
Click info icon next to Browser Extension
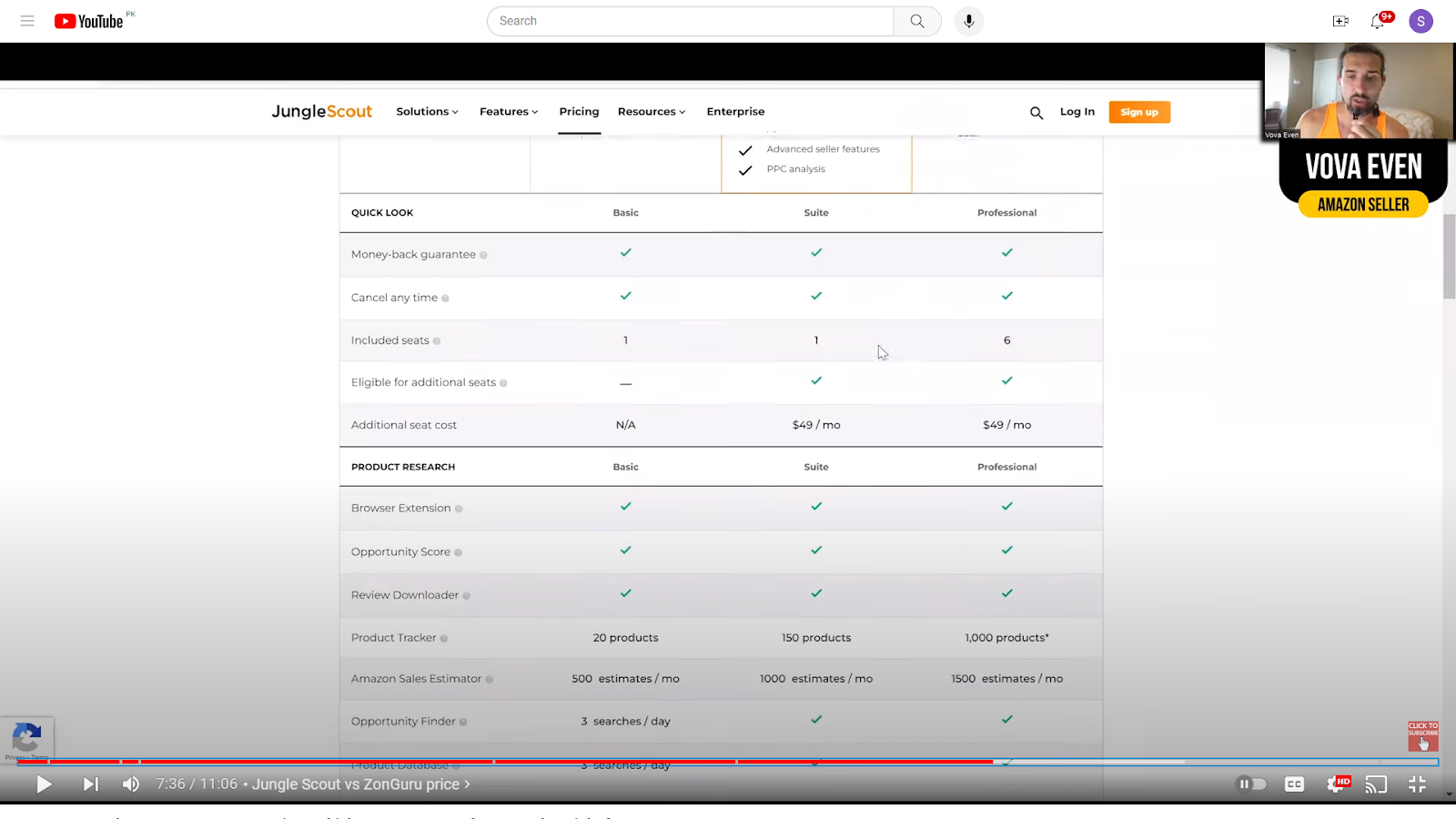tap(459, 509)
